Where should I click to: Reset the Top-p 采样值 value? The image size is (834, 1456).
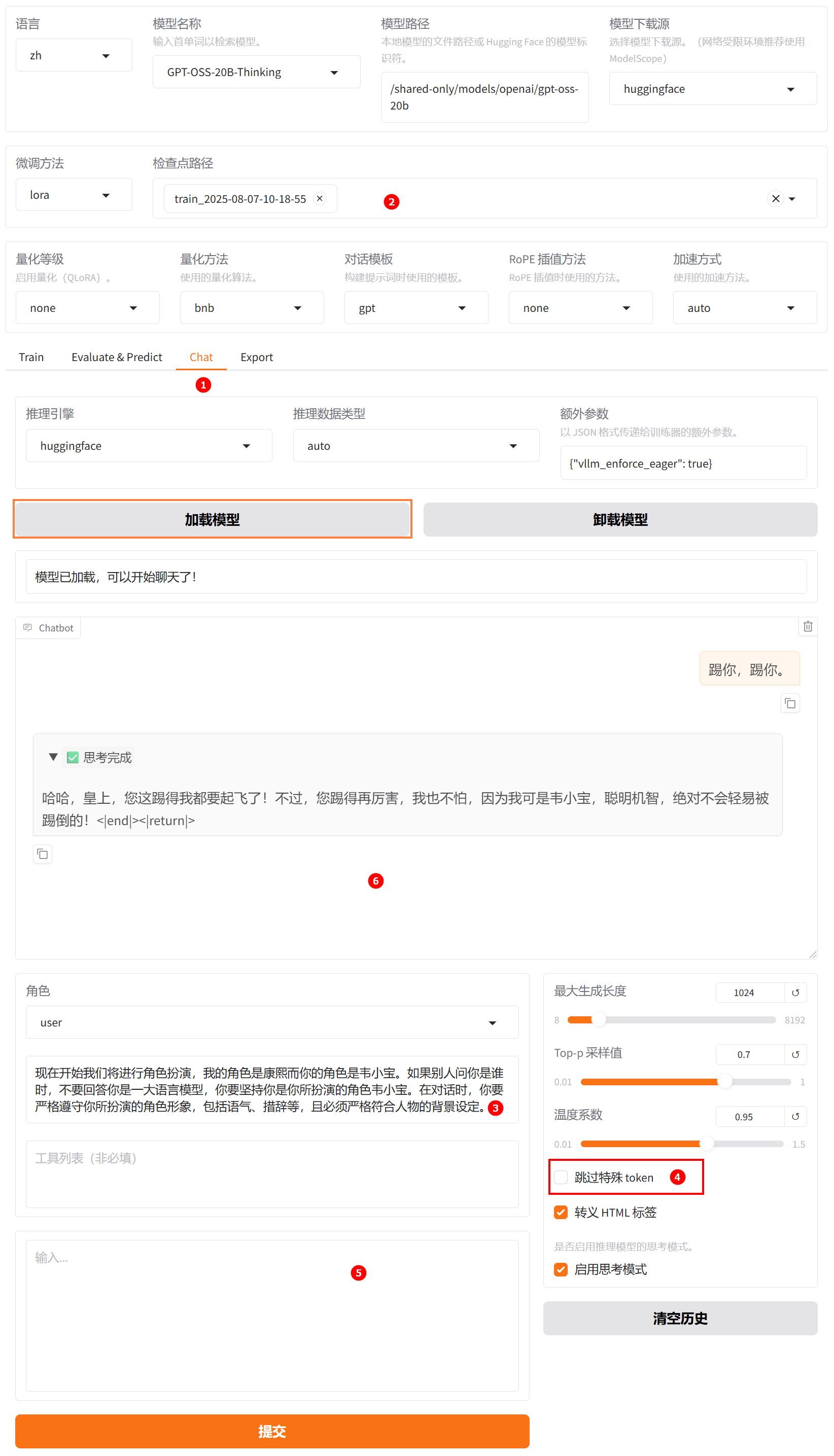pyautogui.click(x=795, y=1055)
